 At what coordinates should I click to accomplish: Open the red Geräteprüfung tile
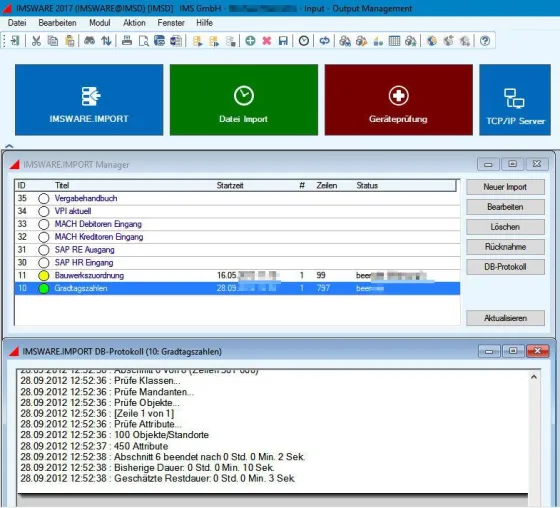(399, 100)
